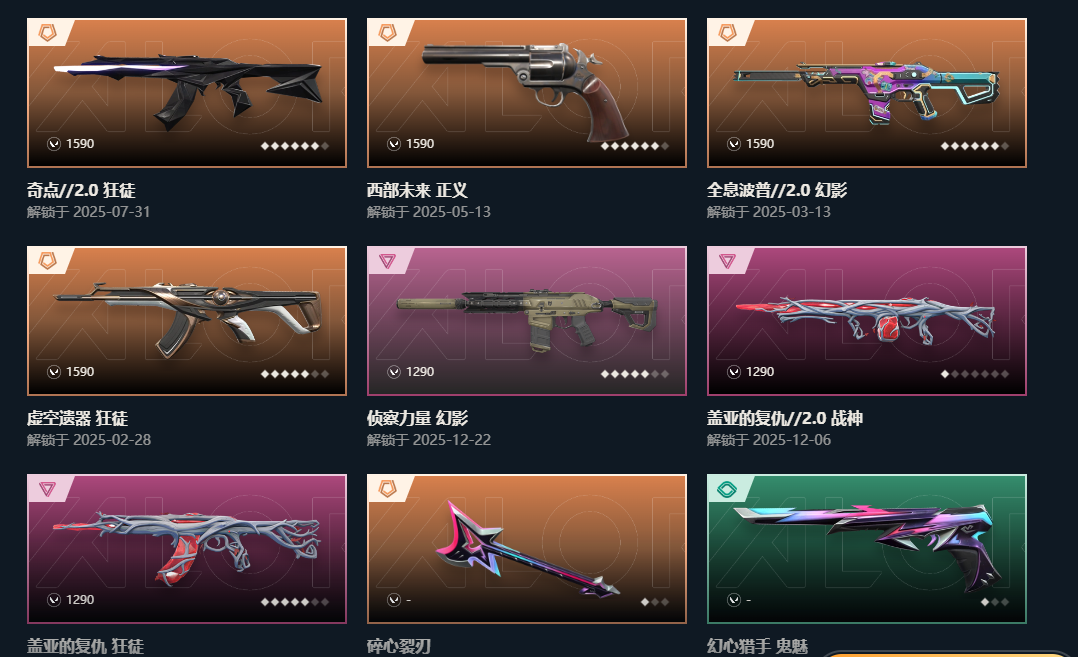Open the 奇点//2.0 狂徒 weapon skin thumbnail

point(187,93)
